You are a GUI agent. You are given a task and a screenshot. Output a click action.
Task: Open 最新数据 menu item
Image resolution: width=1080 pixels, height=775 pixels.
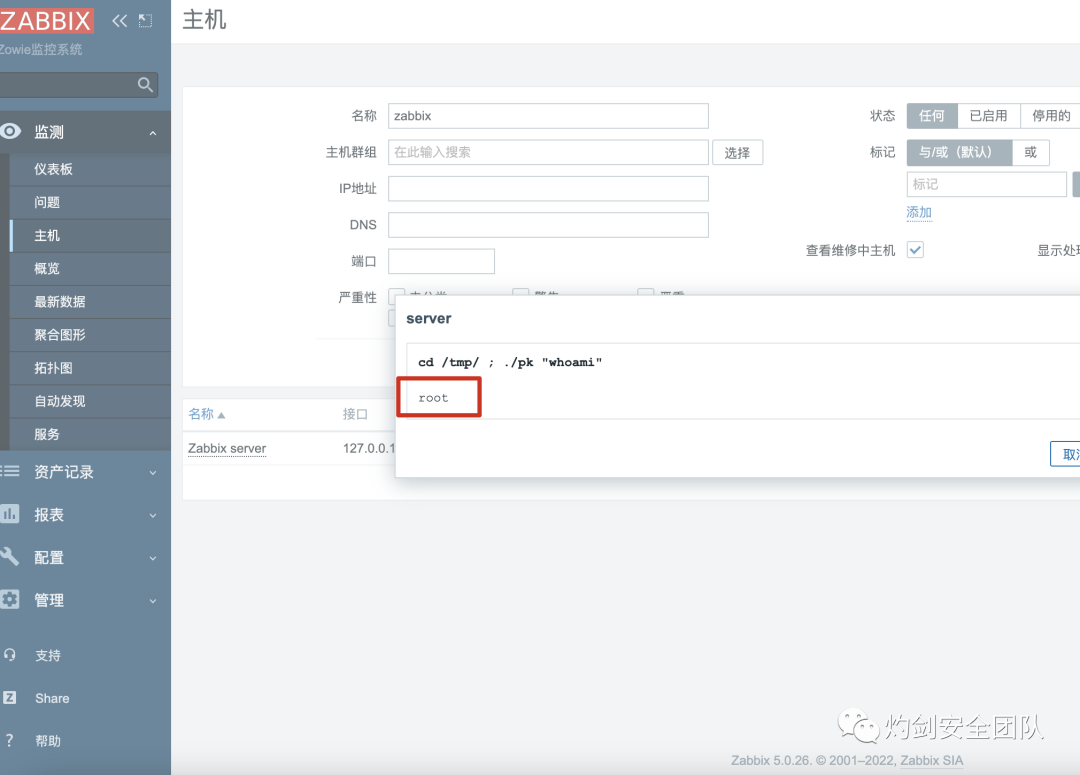tap(90, 301)
